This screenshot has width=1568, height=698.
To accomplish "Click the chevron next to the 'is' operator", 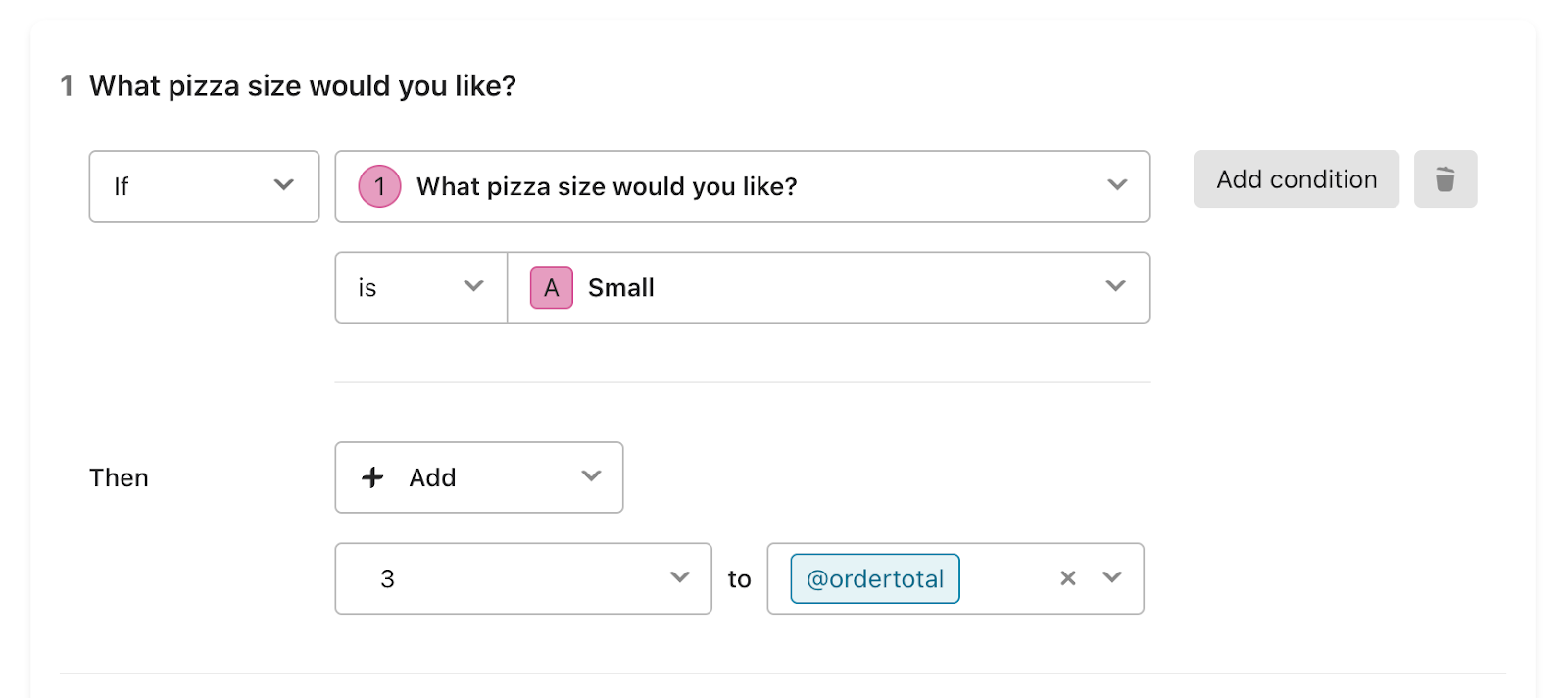I will pyautogui.click(x=474, y=285).
